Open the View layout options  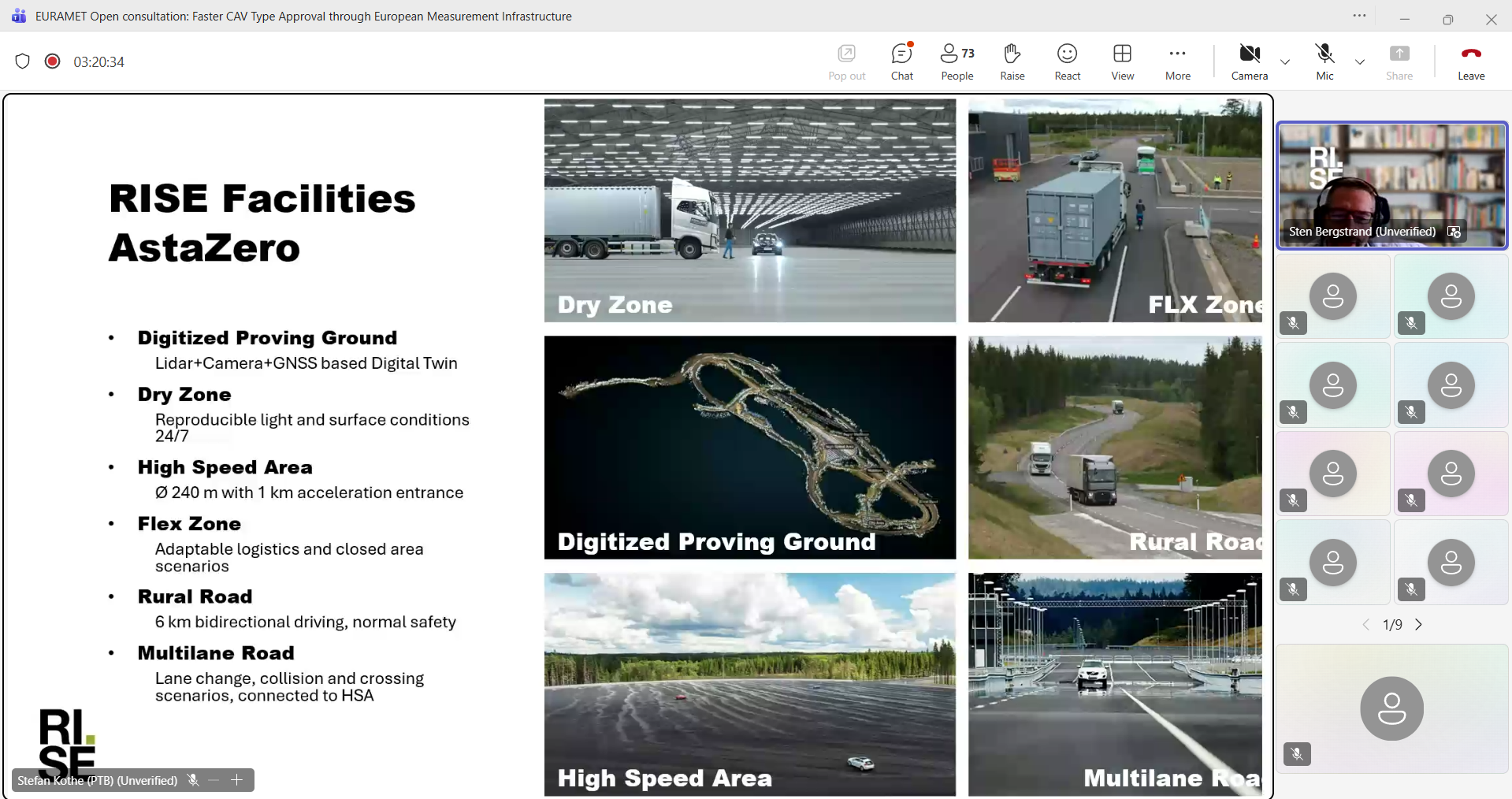1122,61
